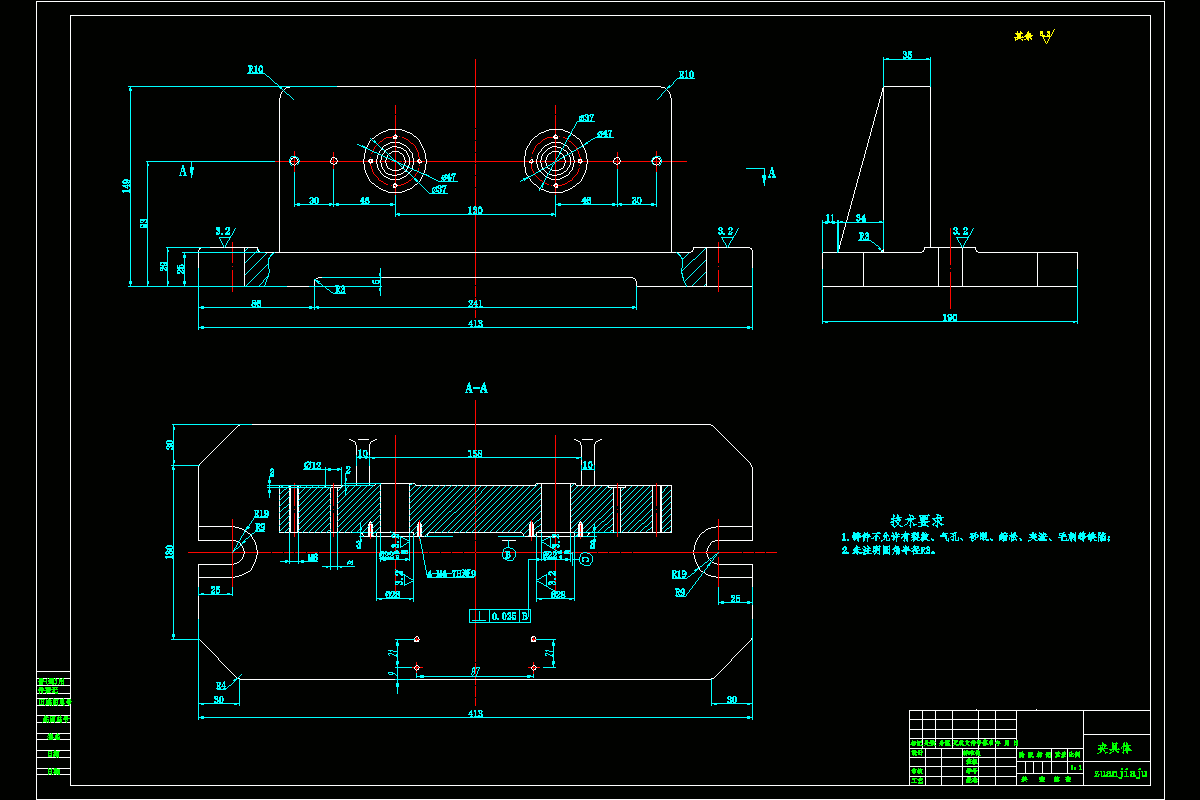Click the 35 dimension atop side view
The width and height of the screenshot is (1200, 800).
pyautogui.click(x=907, y=55)
